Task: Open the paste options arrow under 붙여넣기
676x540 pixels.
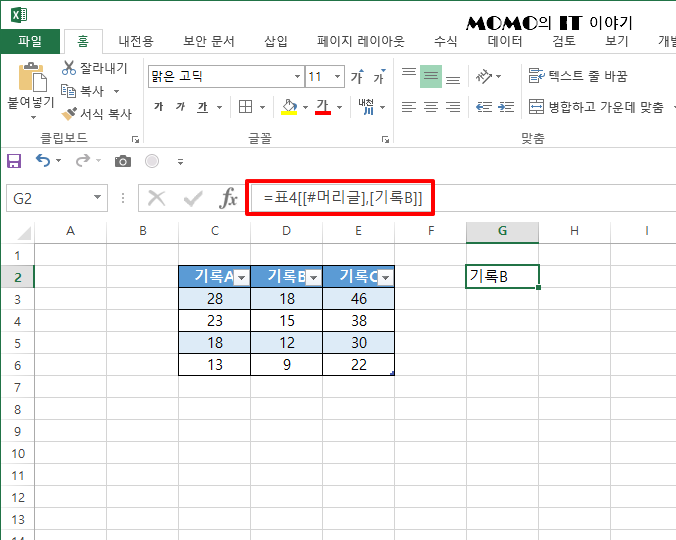Action: point(33,118)
